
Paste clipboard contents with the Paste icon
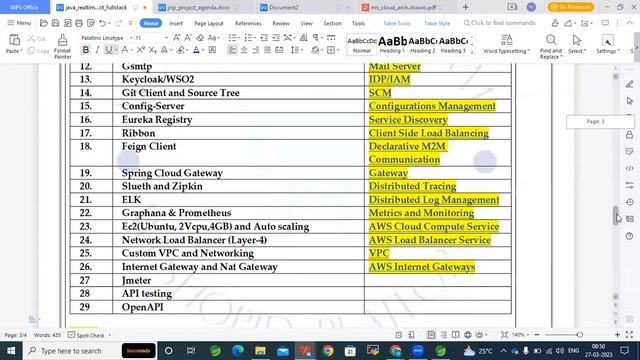[x=14, y=40]
